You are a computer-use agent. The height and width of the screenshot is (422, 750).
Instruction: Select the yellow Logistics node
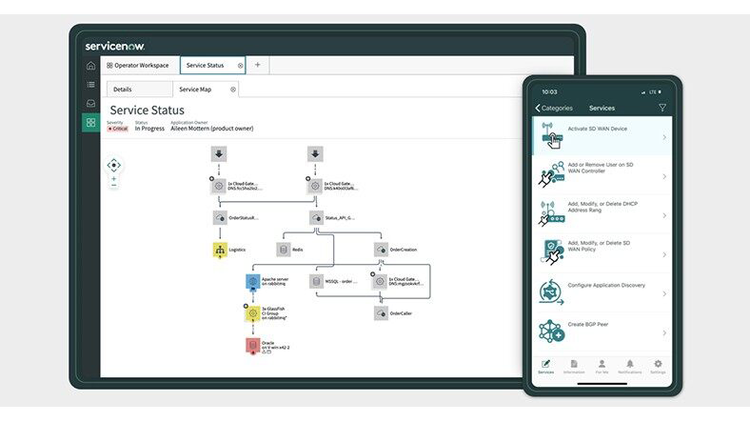point(220,250)
